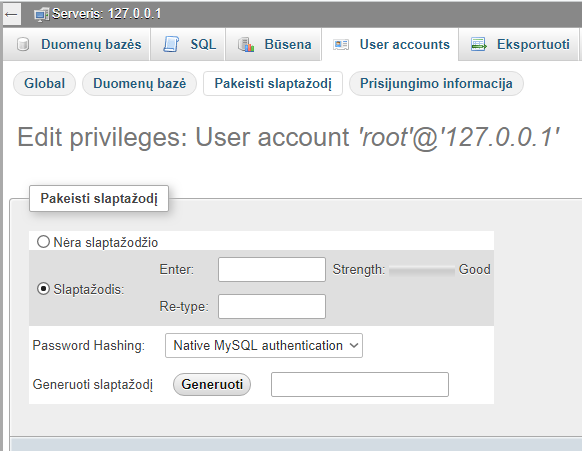Select the User accounts tab
Screen dimensions: 582x451
pyautogui.click(x=390, y=45)
